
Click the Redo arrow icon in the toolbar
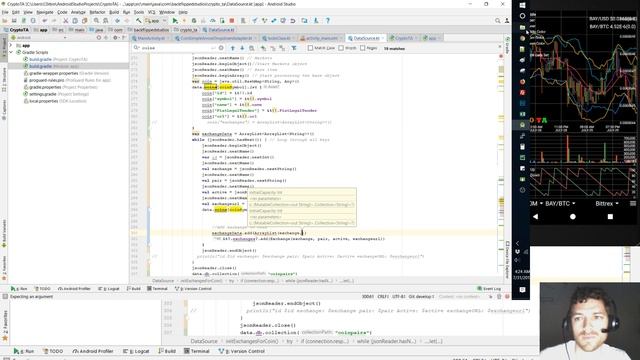[x=54, y=20]
